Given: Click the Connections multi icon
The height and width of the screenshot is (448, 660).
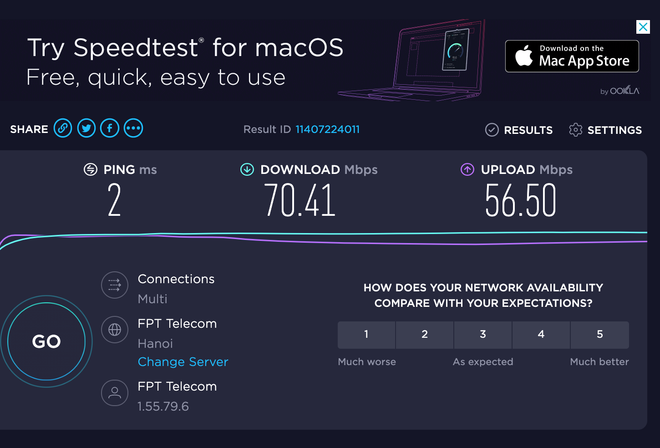Looking at the screenshot, I should pos(115,286).
